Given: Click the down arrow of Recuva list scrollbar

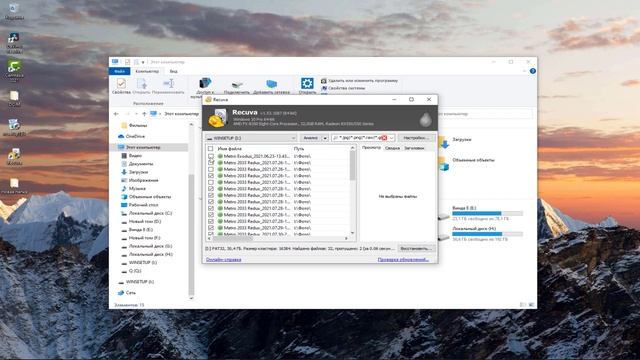Looking at the screenshot, I should [353, 233].
